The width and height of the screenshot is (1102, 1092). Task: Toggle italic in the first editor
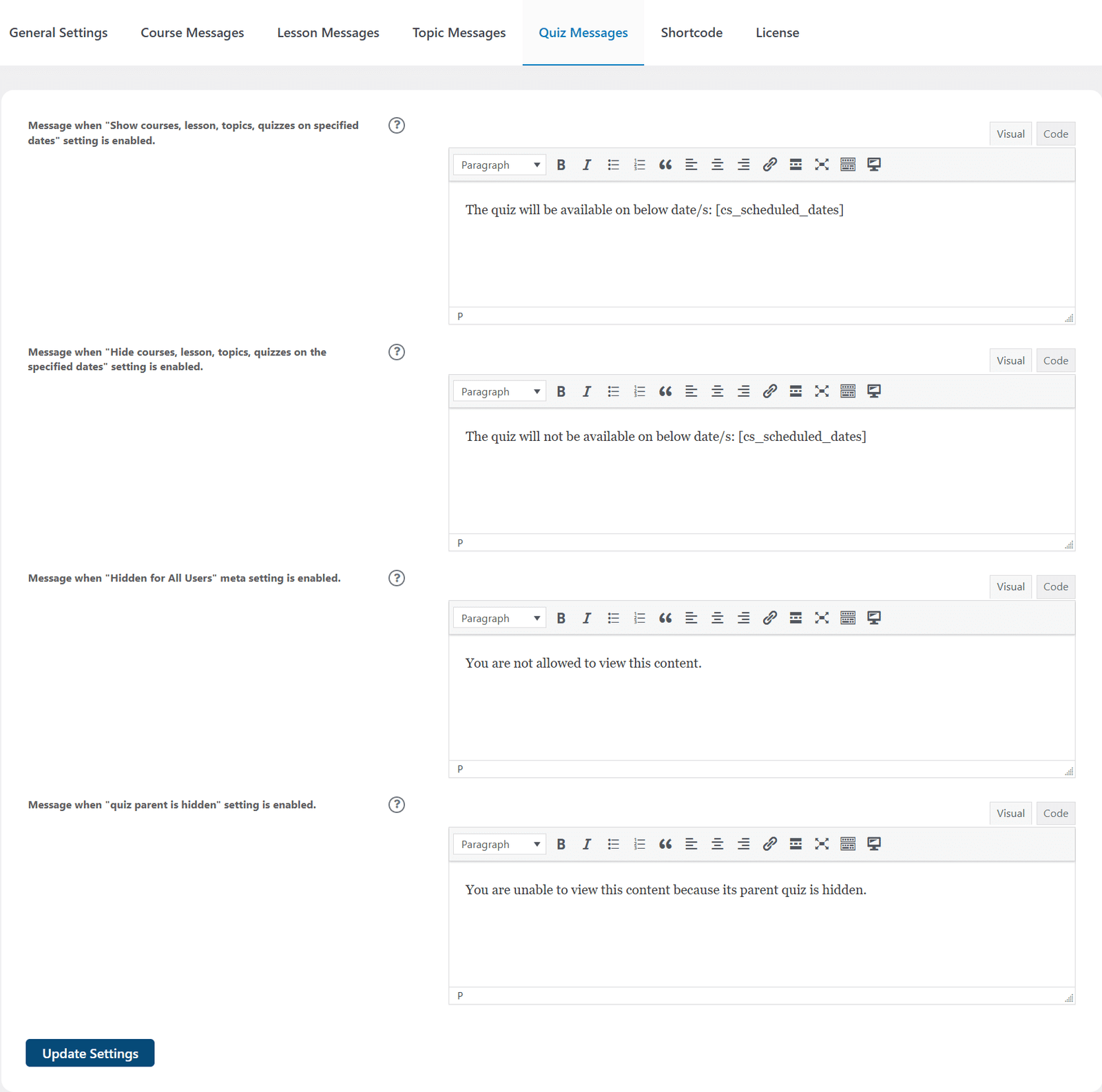(587, 165)
